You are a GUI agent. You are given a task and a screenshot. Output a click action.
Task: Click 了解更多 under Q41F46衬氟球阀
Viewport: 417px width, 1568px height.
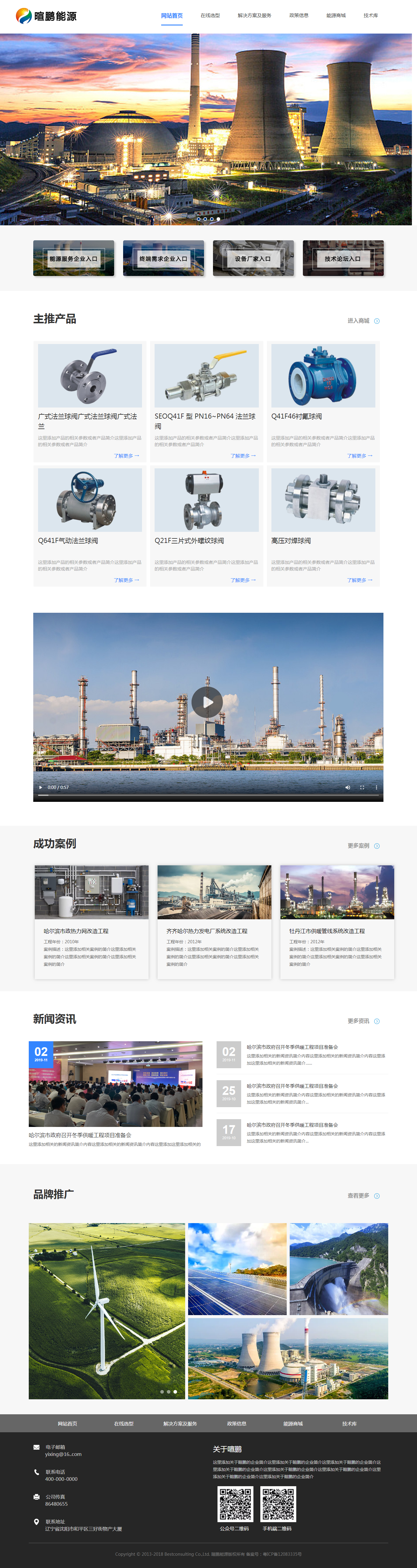tap(359, 455)
